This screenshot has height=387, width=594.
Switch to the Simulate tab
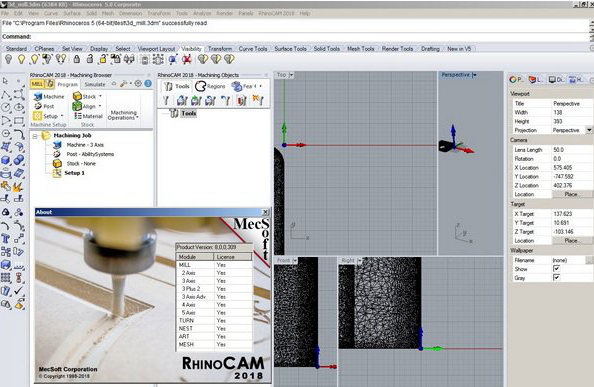click(95, 84)
